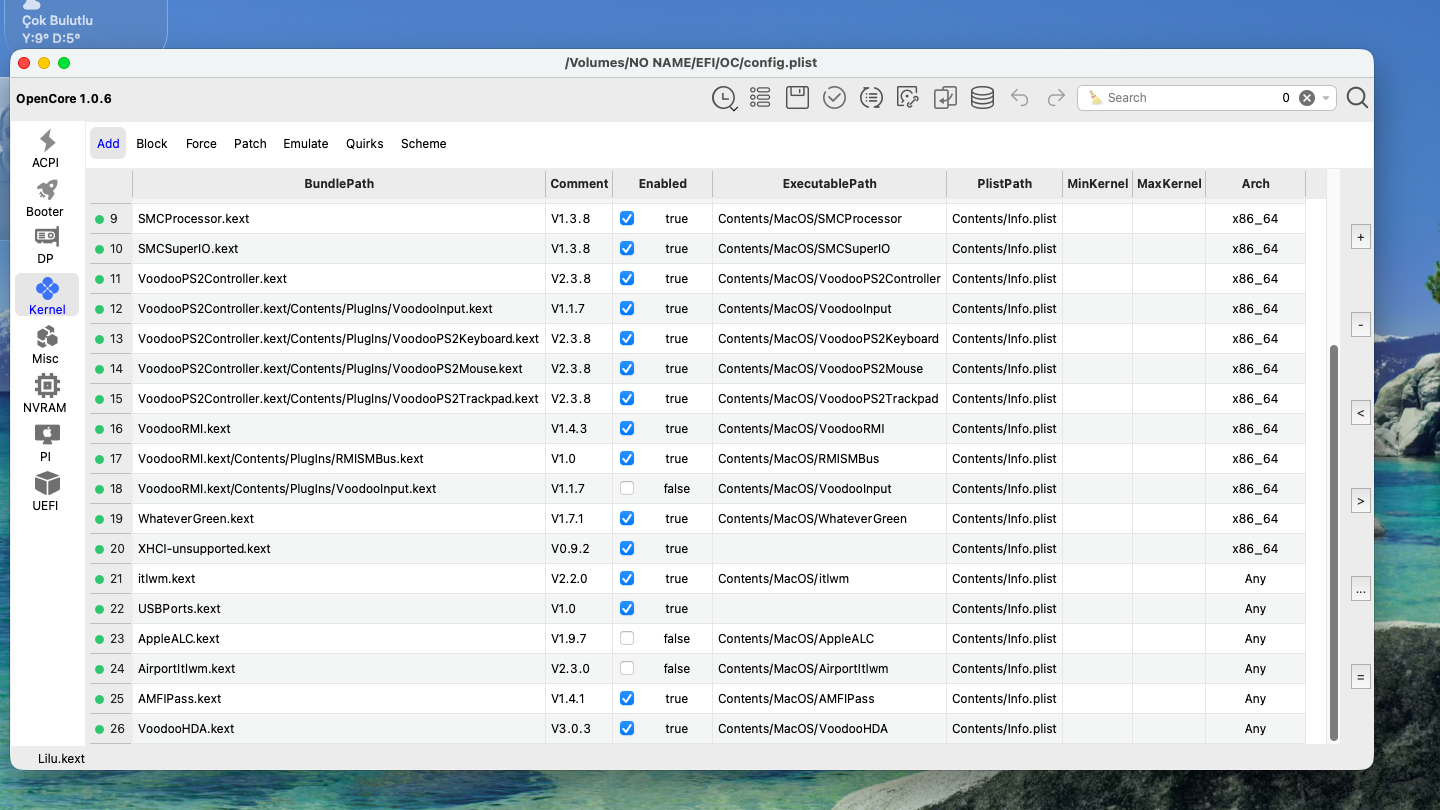The image size is (1440, 810).
Task: Click the vertical scrollbar of kext table
Action: [x=1333, y=540]
